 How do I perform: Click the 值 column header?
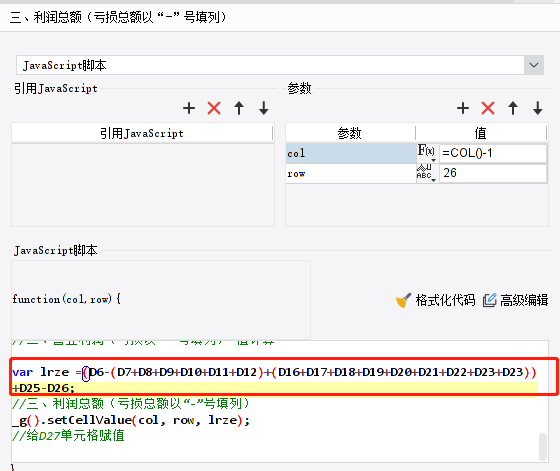(481, 133)
